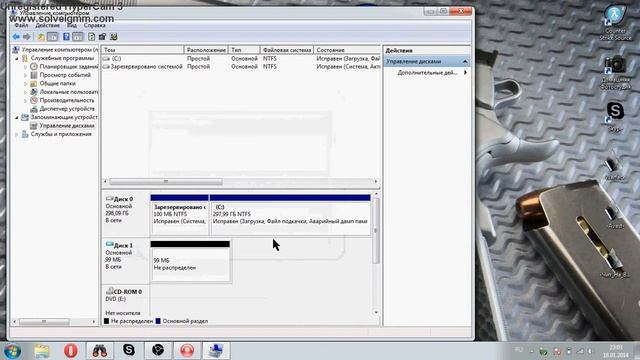Toggle the action pane toolbar icon
Viewport: 640px width, 360px height.
pyautogui.click(x=78, y=37)
